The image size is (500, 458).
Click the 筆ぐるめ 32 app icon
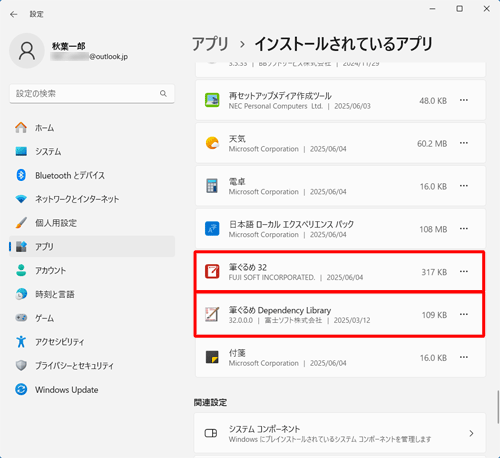212,271
